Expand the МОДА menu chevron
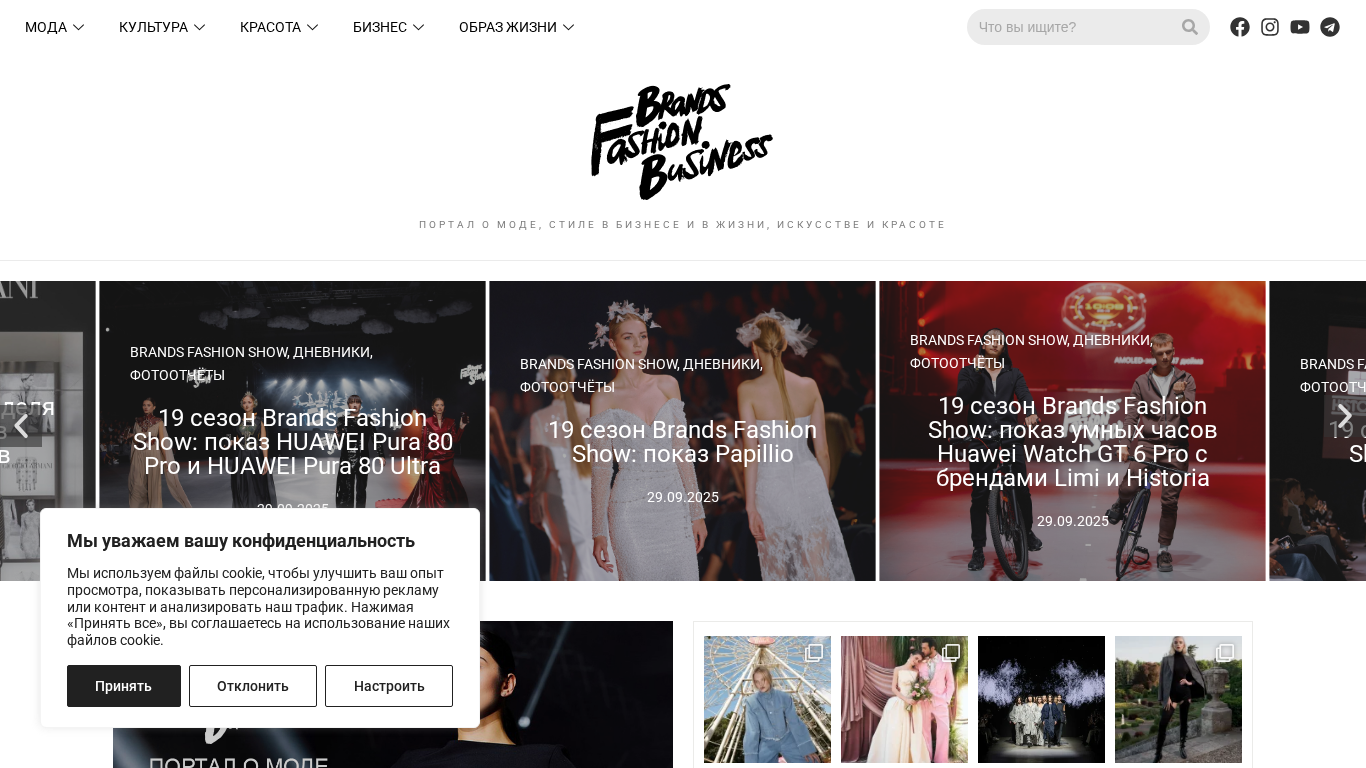This screenshot has height=768, width=1366. click(x=79, y=27)
